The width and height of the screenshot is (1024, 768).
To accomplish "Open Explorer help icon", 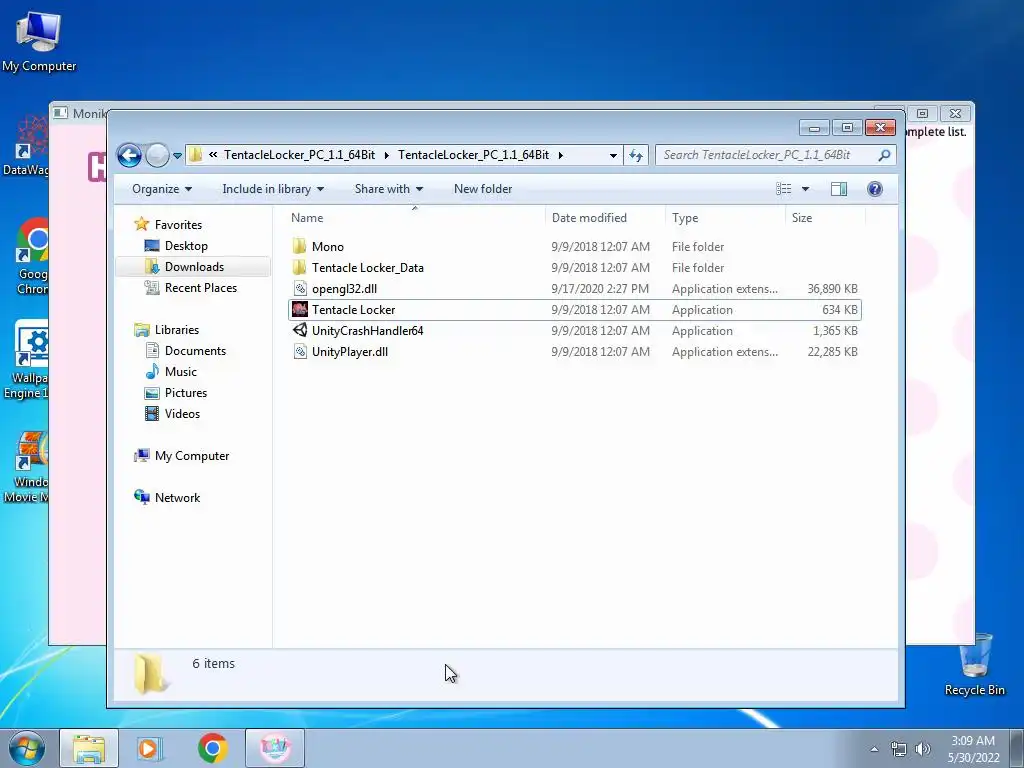I will 874,189.
